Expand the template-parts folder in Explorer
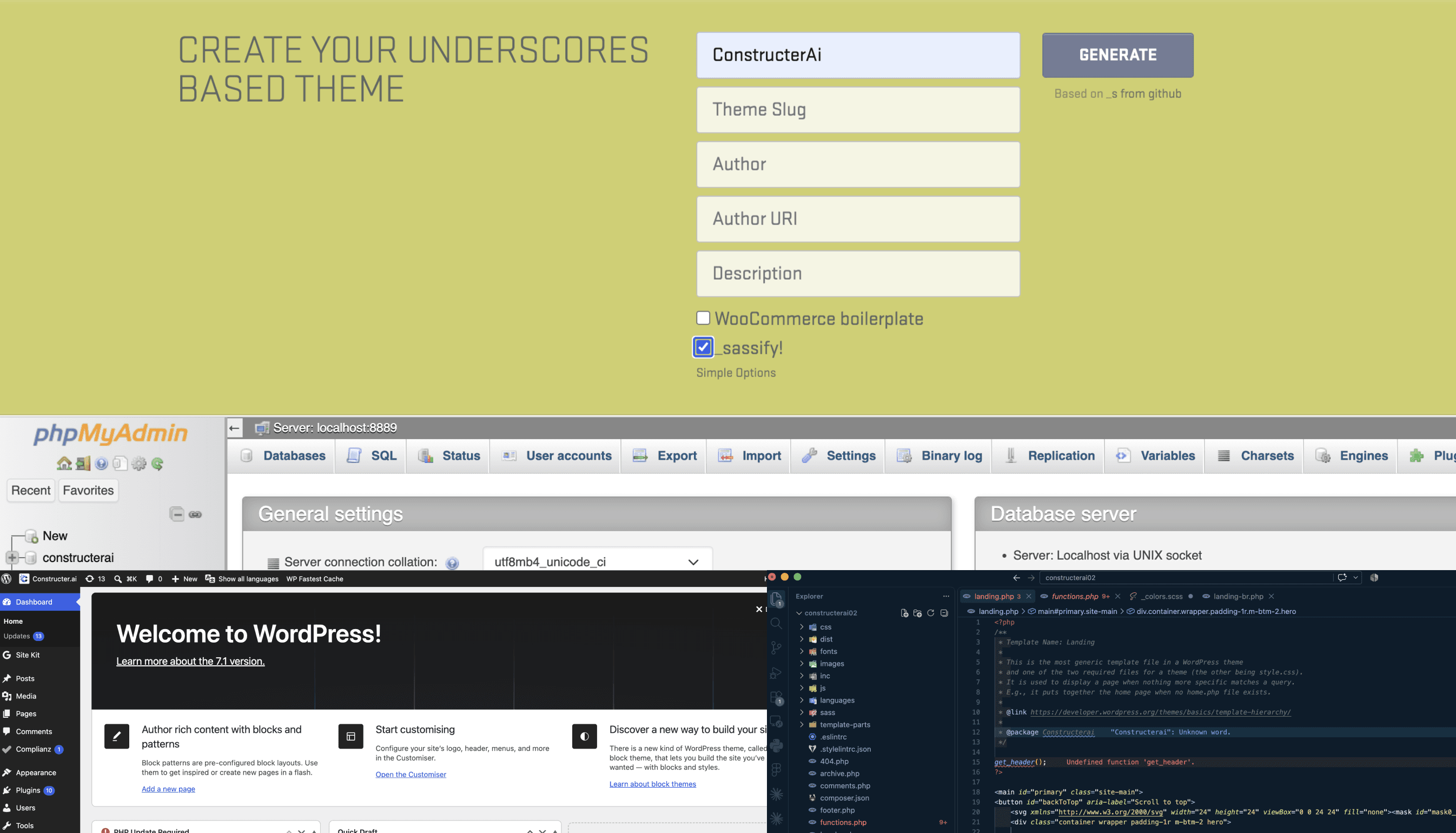The width and height of the screenshot is (1456, 833). tap(802, 724)
